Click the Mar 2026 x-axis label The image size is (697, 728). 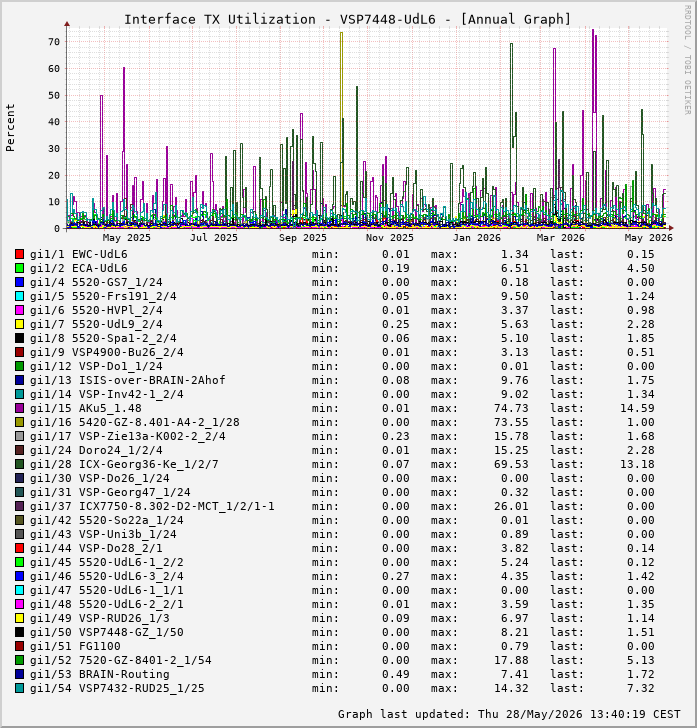(560, 238)
